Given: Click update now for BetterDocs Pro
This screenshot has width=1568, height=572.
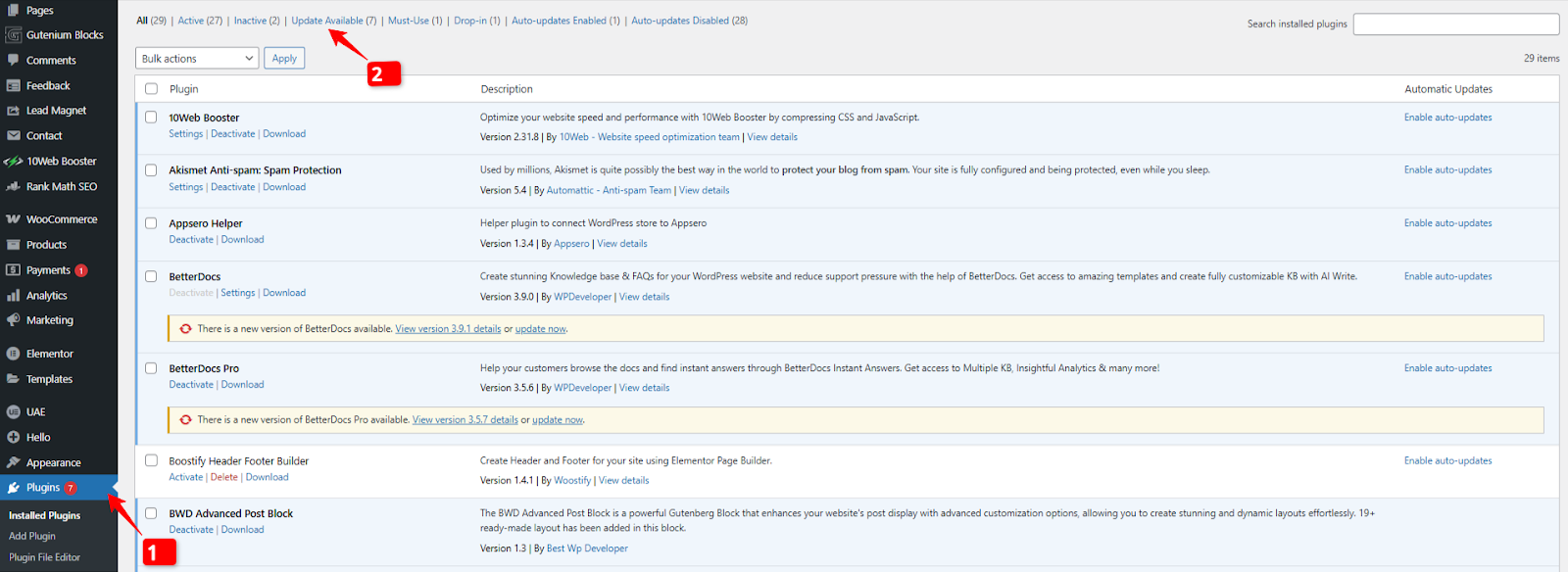Looking at the screenshot, I should [558, 420].
